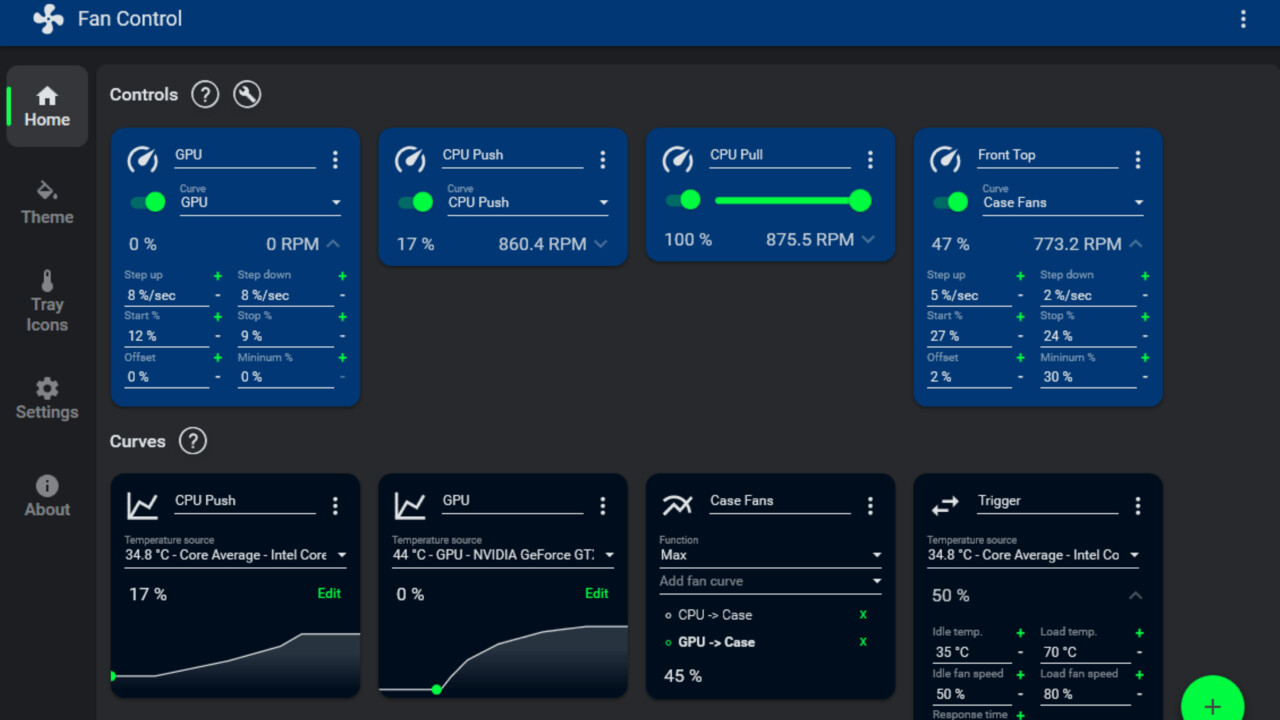
Task: Remove GPU -> Case from Case Fans curve
Action: (x=863, y=642)
